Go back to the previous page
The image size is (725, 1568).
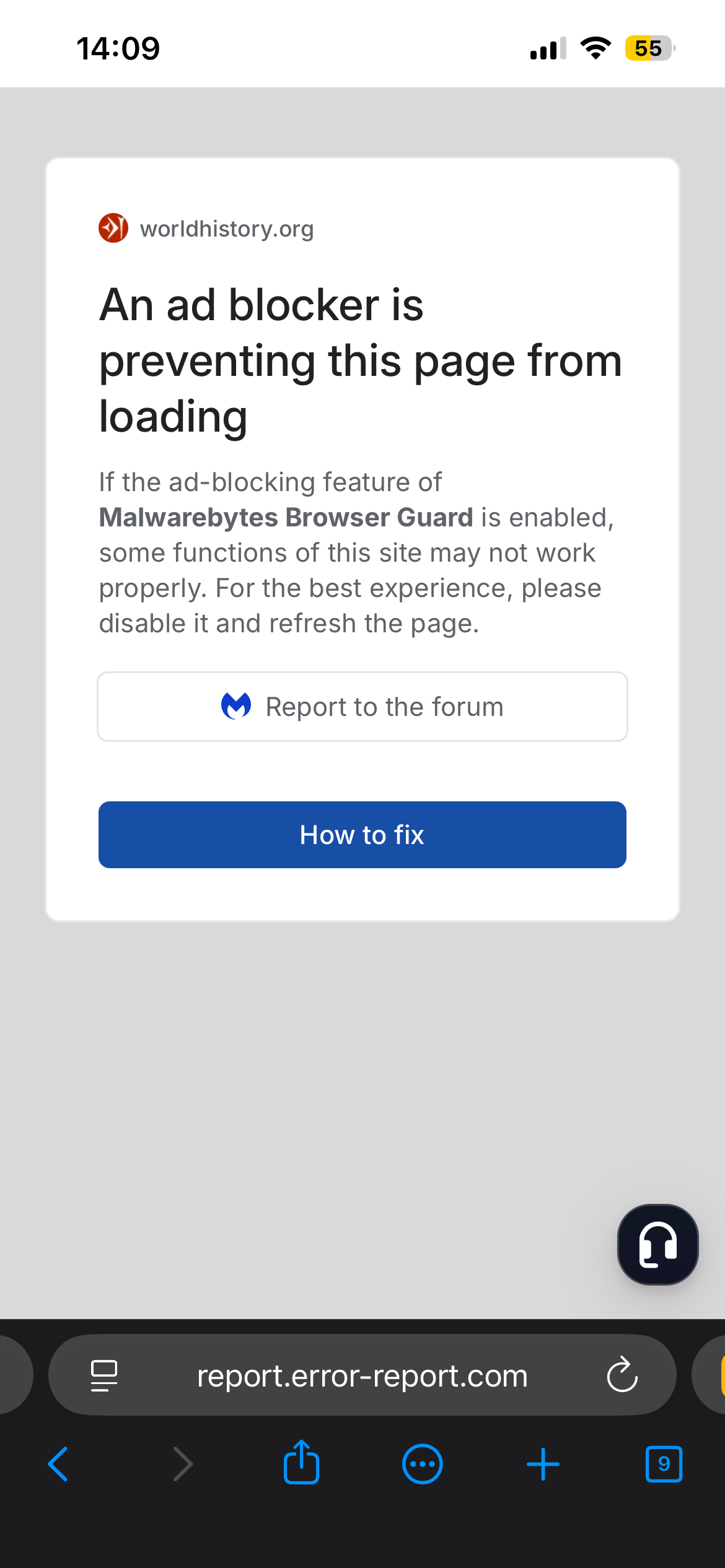pos(58,1464)
